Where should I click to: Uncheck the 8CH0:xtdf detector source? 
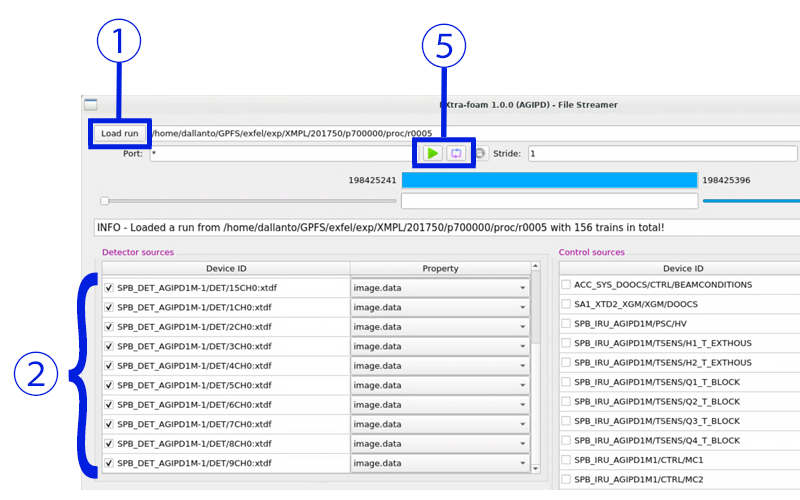(109, 443)
